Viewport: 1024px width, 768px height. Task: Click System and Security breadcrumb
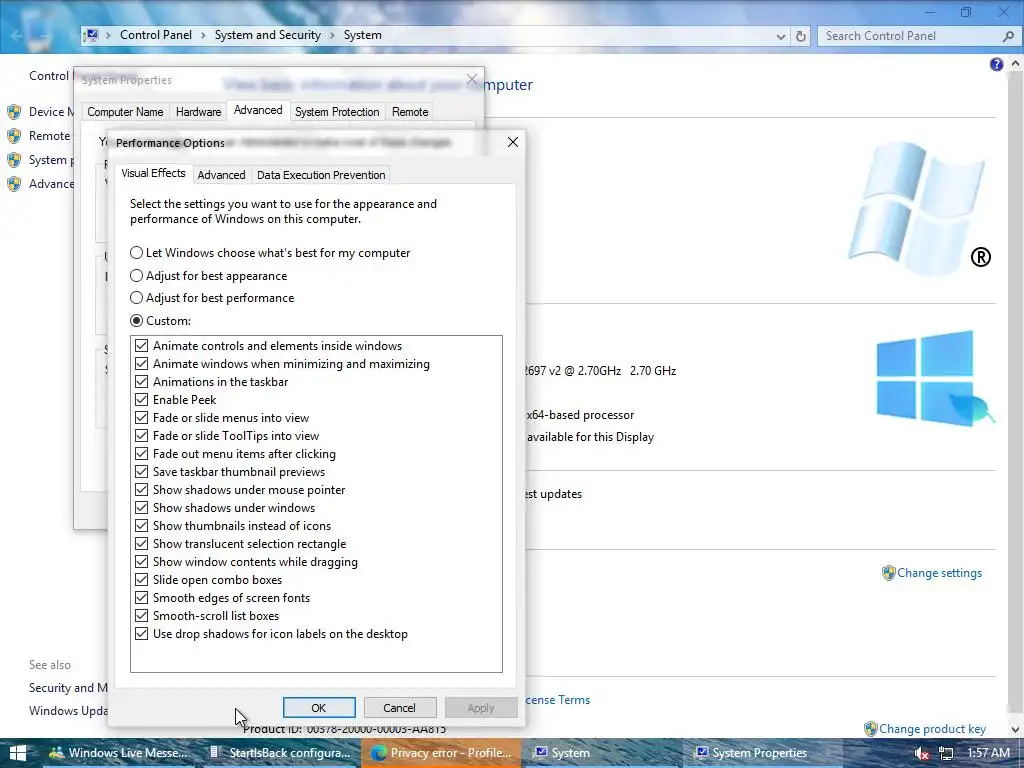(268, 35)
